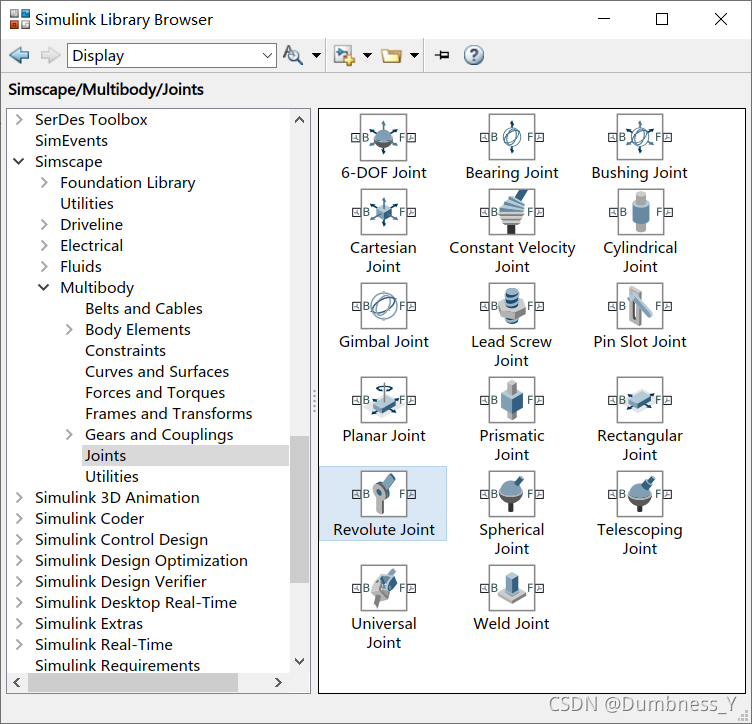Select the Planar Joint block icon
The height and width of the screenshot is (724, 752).
coord(383,400)
